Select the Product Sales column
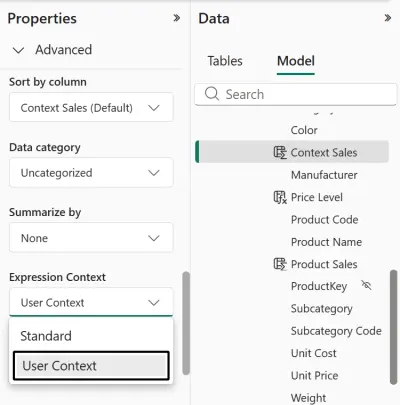Image resolution: width=400 pixels, height=405 pixels. coord(324,264)
